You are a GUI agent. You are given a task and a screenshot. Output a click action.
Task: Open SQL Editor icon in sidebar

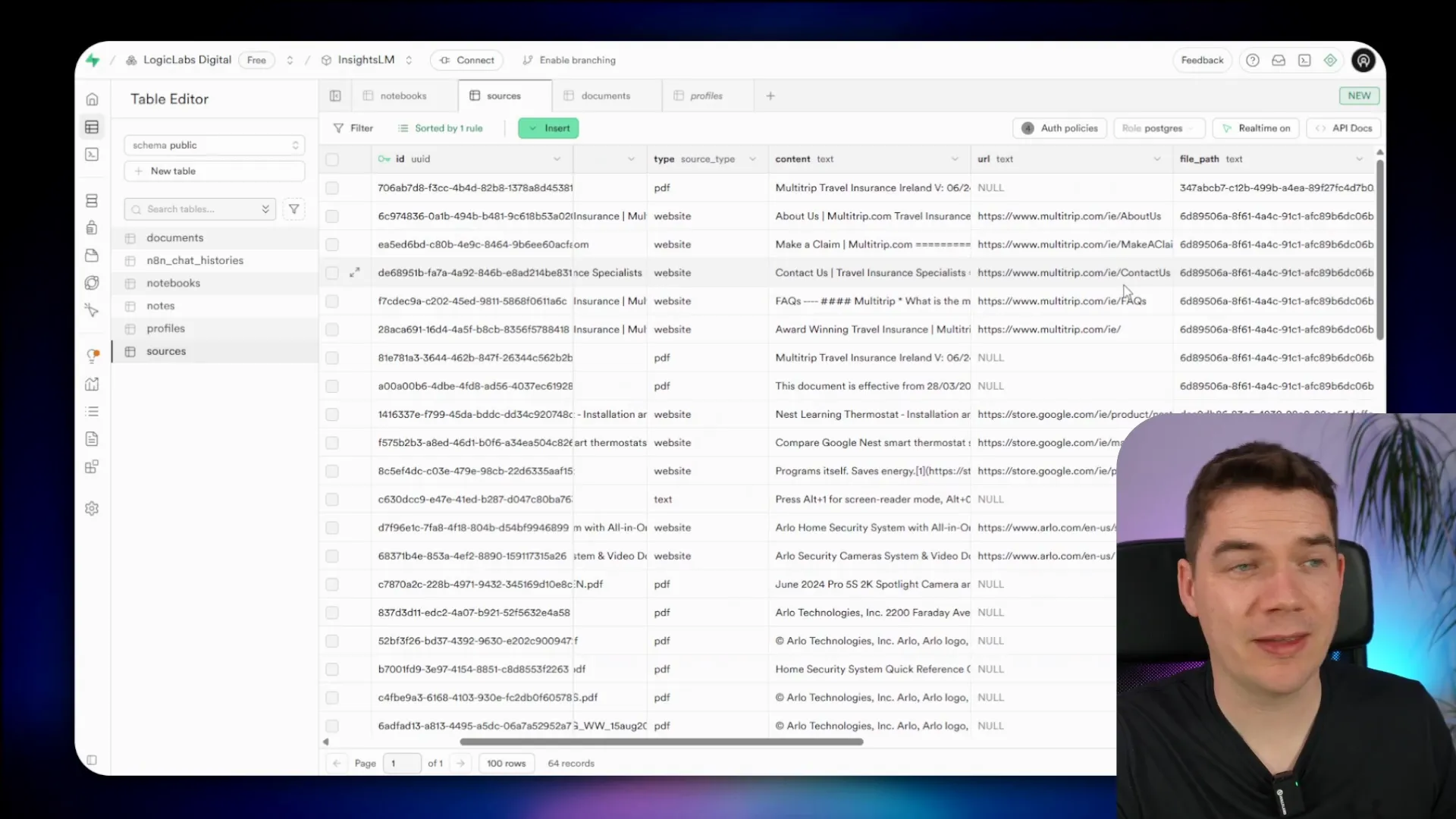point(92,155)
